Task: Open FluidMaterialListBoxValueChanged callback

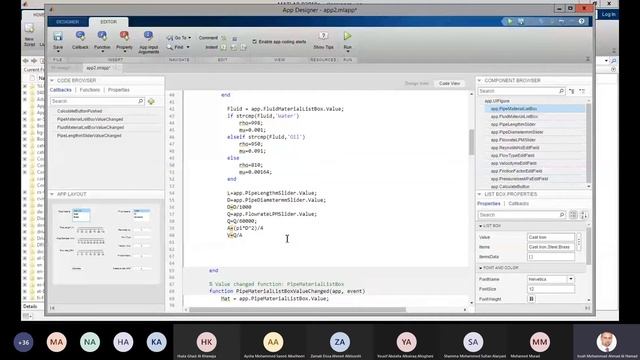Action: coord(90,127)
